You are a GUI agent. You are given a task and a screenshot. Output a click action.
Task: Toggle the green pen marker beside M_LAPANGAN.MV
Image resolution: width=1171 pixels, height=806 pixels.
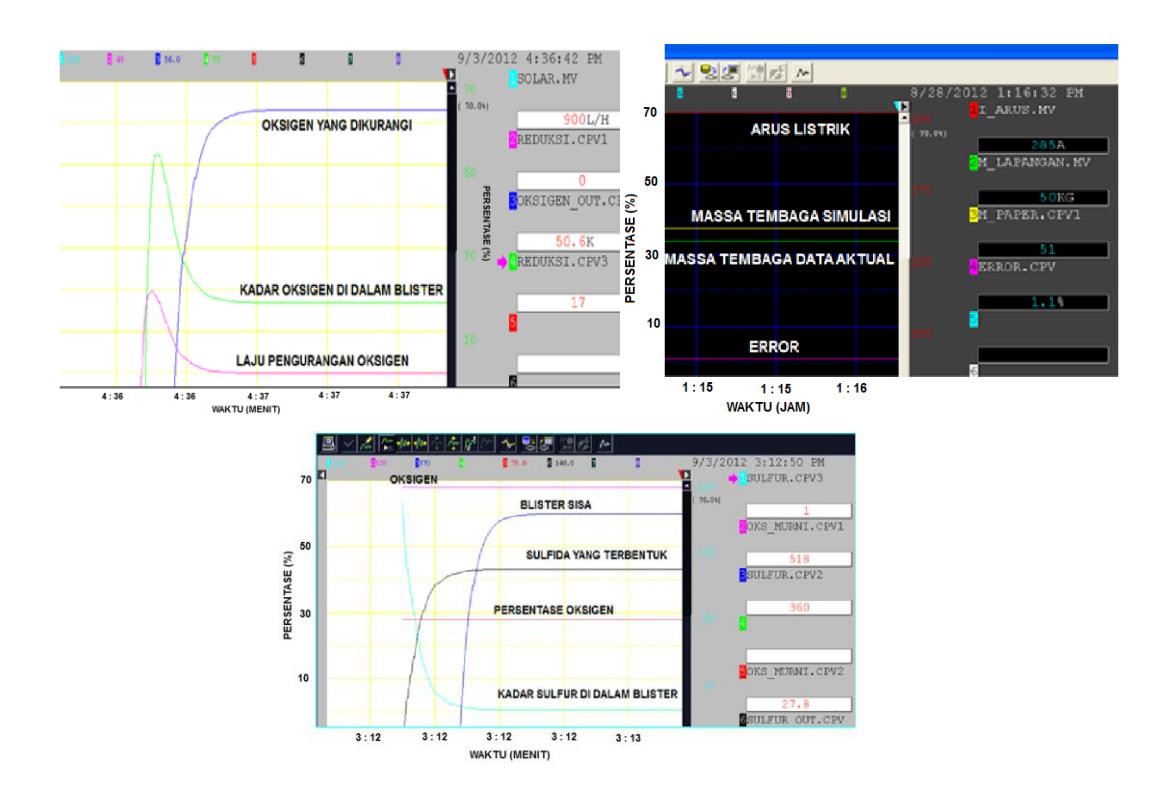[974, 162]
